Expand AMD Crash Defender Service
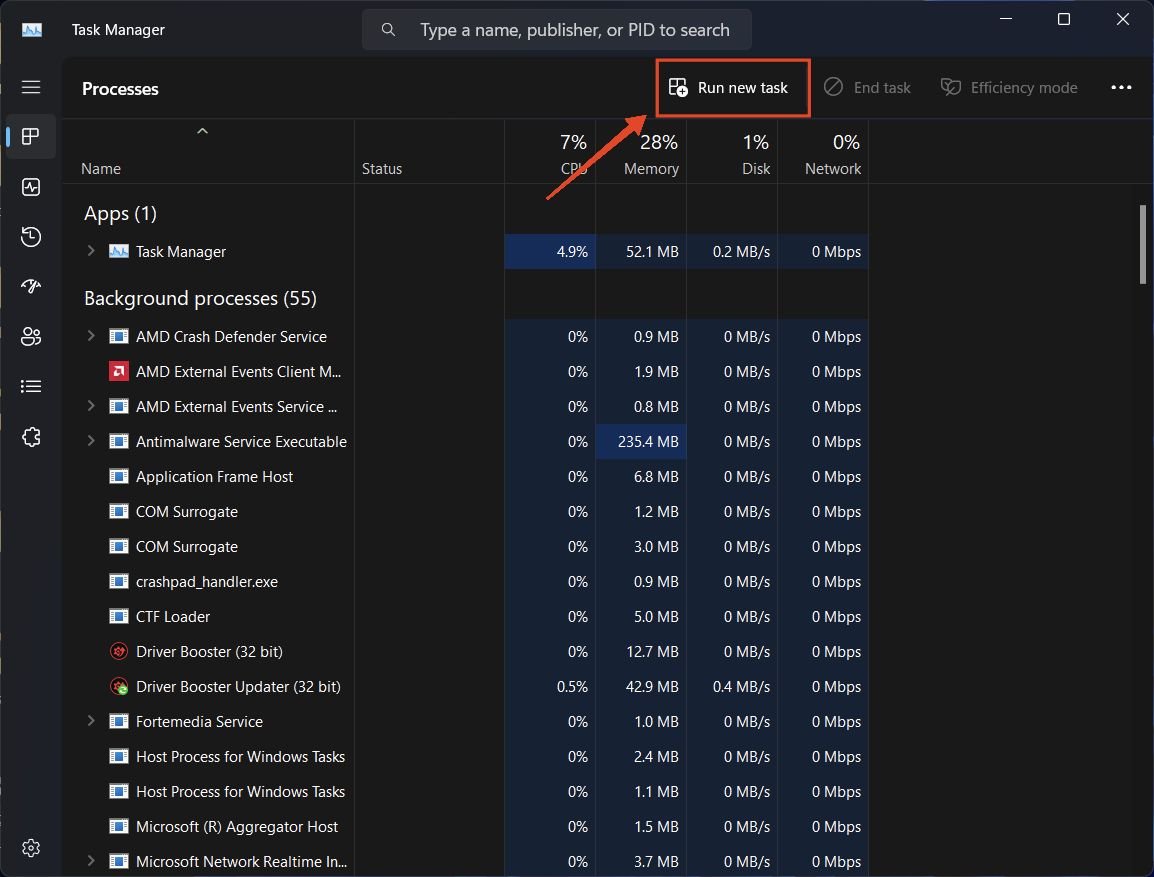 tap(91, 336)
